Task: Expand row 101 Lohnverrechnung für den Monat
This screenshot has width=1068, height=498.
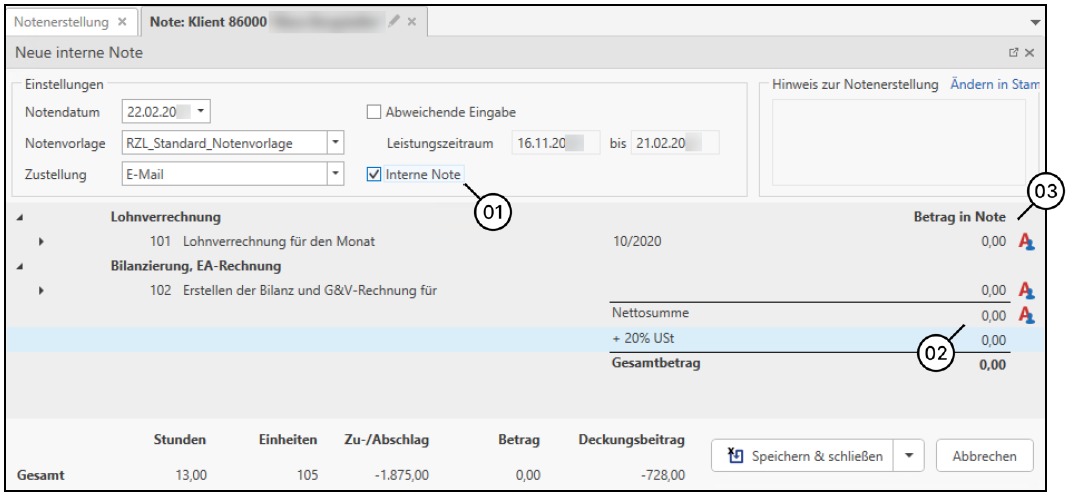Action: tap(41, 242)
